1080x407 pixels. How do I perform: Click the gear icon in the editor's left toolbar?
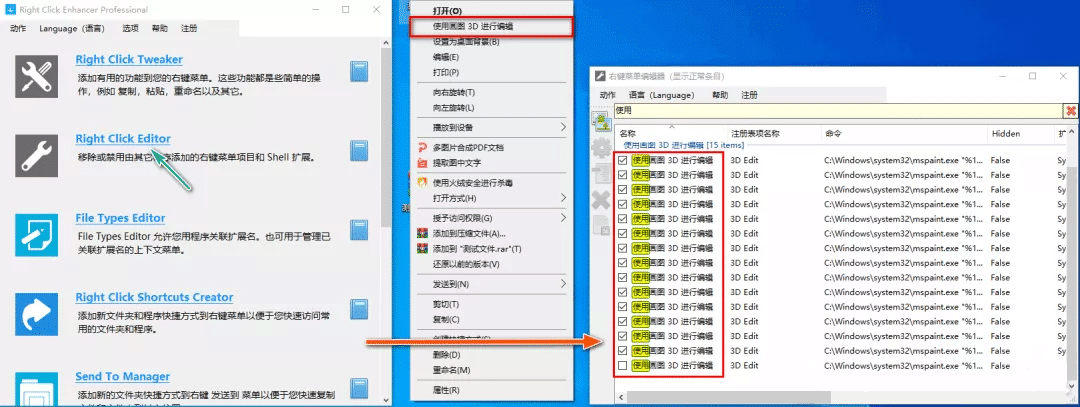(x=602, y=149)
